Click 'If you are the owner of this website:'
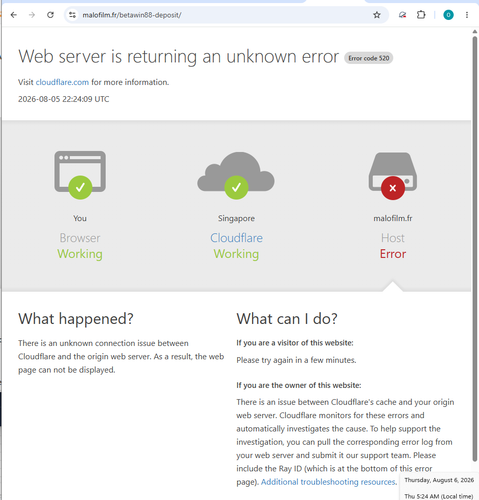479x500 pixels. (x=299, y=385)
